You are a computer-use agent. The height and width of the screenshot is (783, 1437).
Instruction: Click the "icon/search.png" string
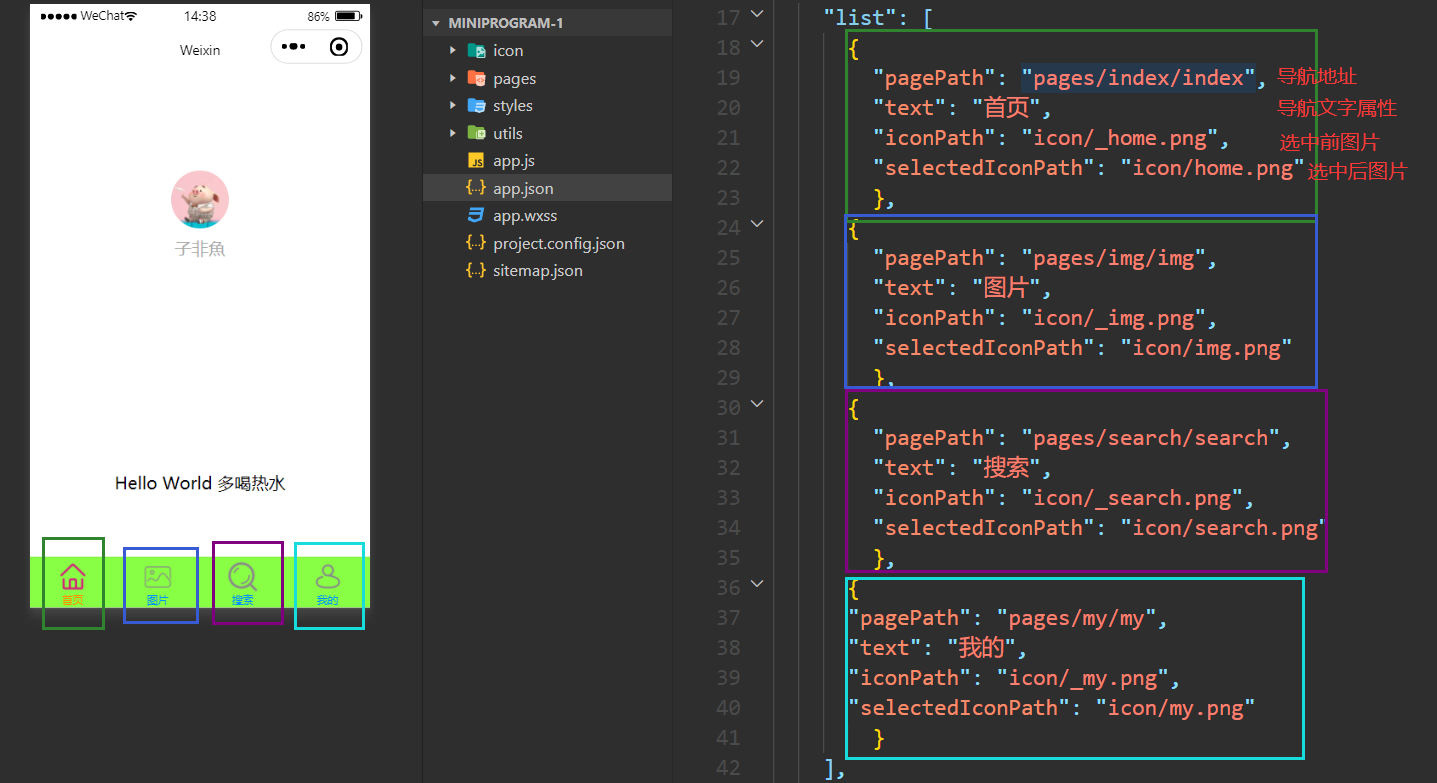click(x=1225, y=528)
